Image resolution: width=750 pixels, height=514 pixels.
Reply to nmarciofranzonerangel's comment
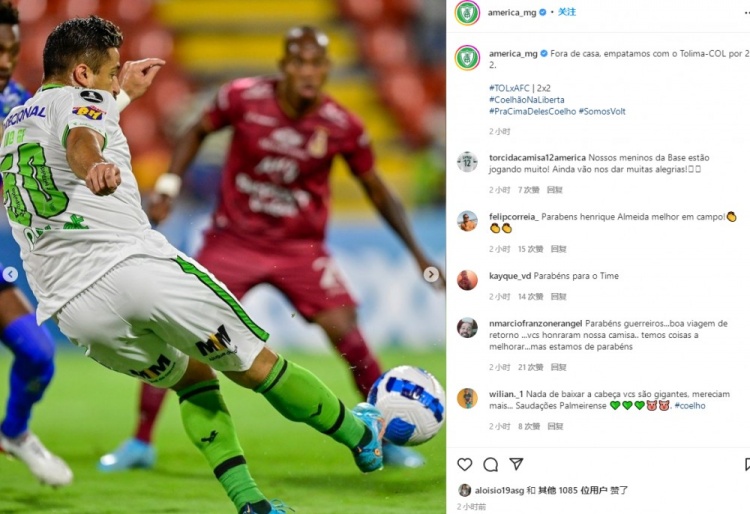click(x=558, y=367)
